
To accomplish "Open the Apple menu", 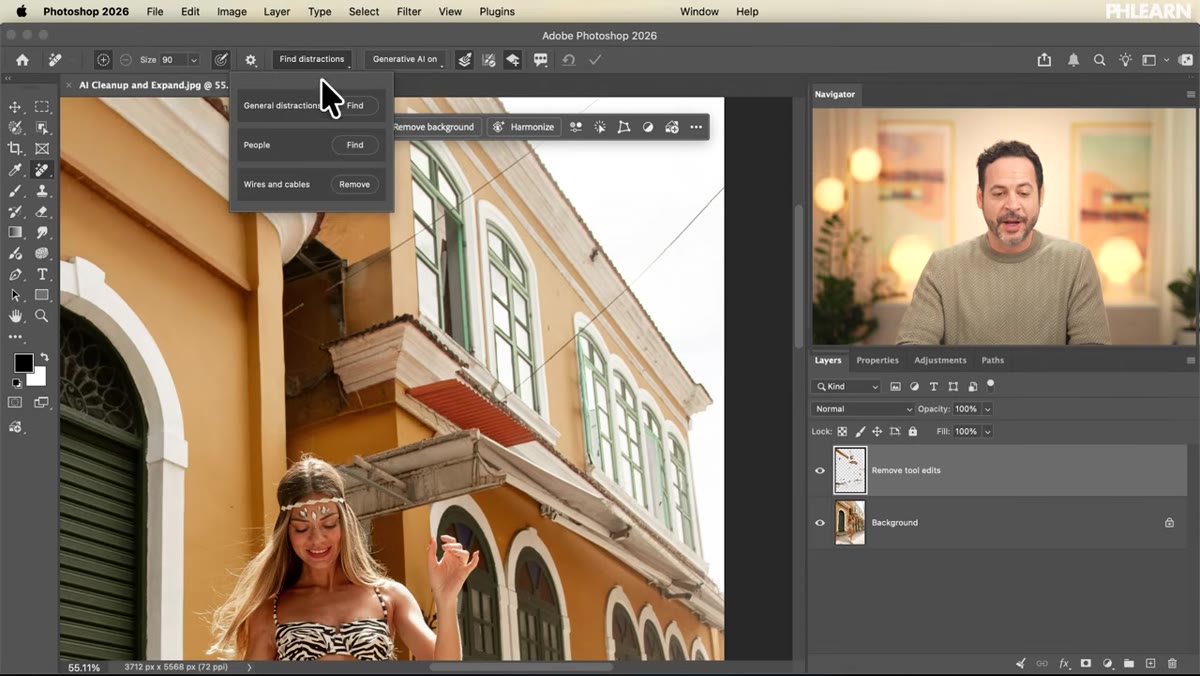I will 21,11.
